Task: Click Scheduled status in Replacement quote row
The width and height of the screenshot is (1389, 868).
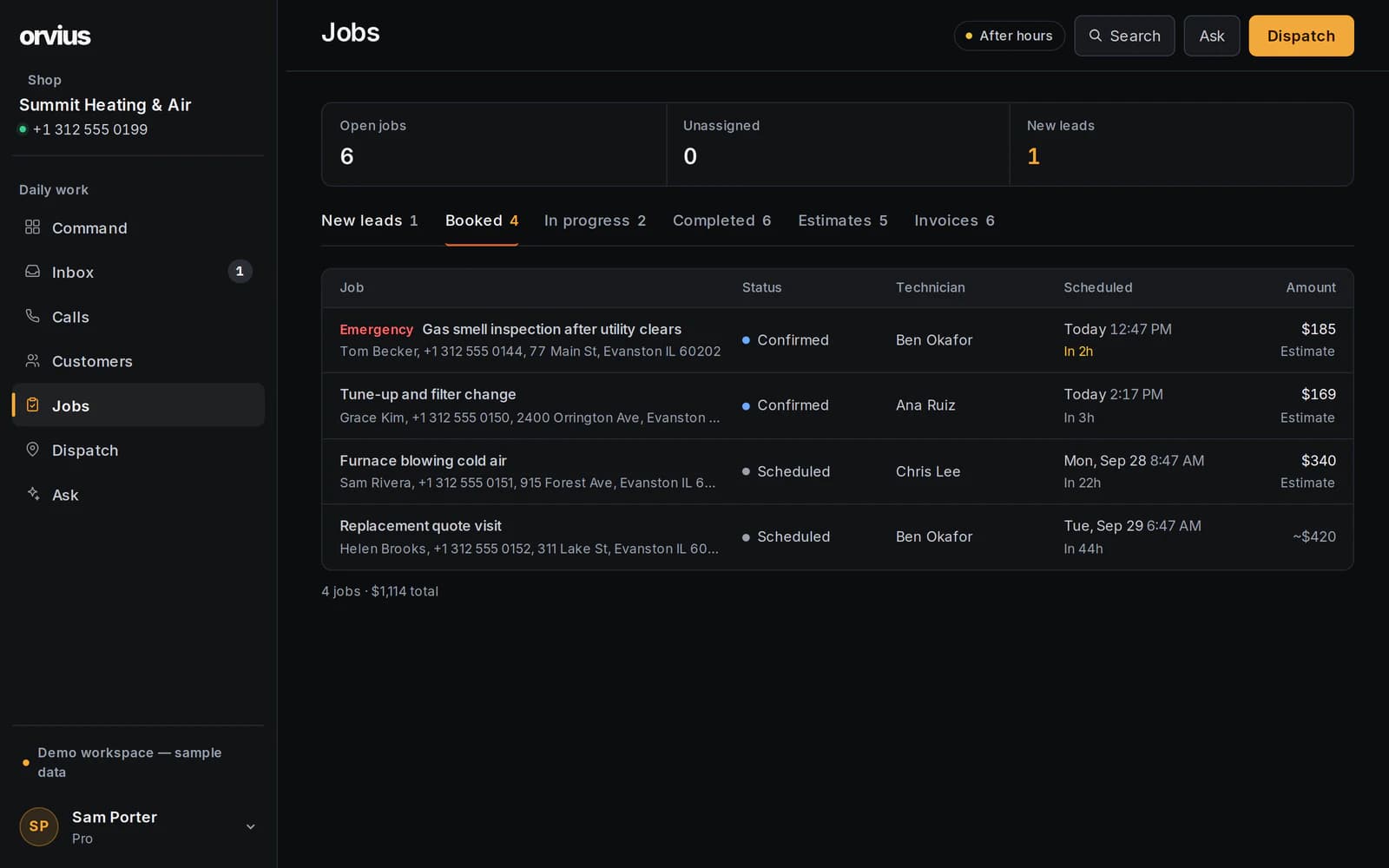Action: tap(786, 536)
